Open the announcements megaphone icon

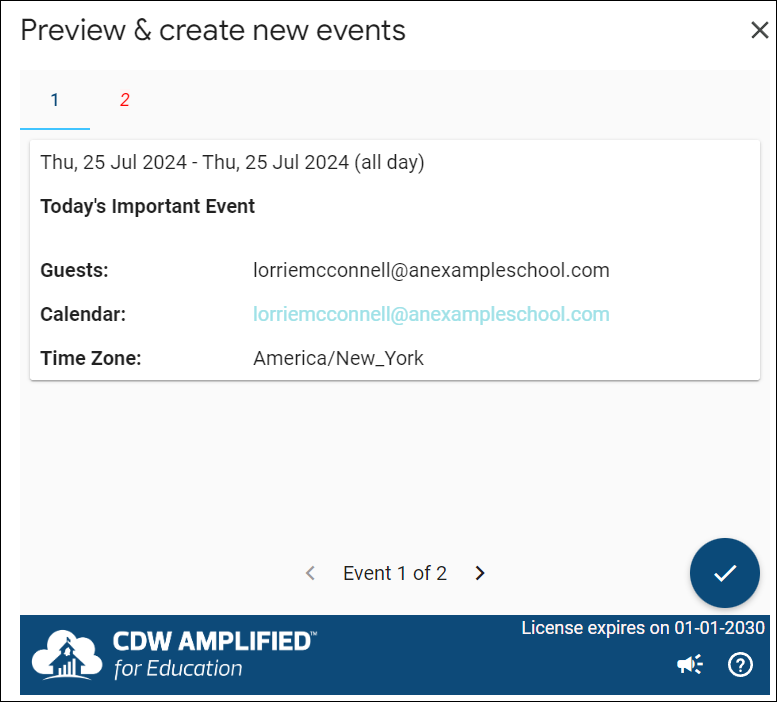(x=690, y=664)
